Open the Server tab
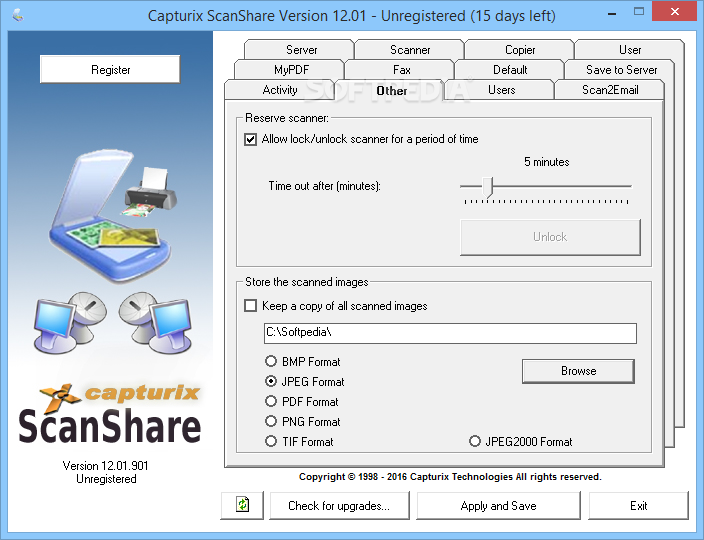 click(x=301, y=49)
